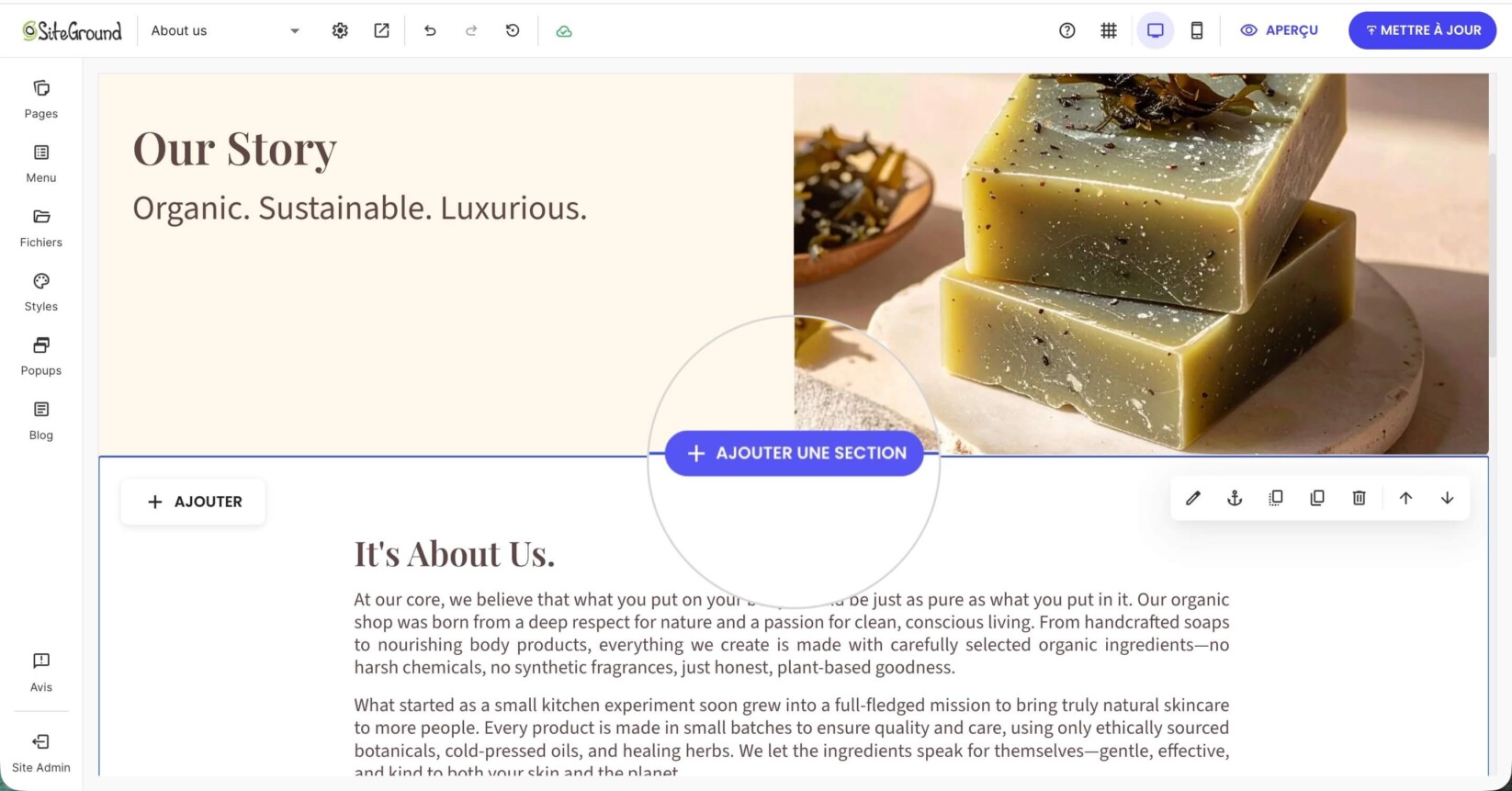Click the SiteGround logo
1512x791 pixels.
pos(72,31)
